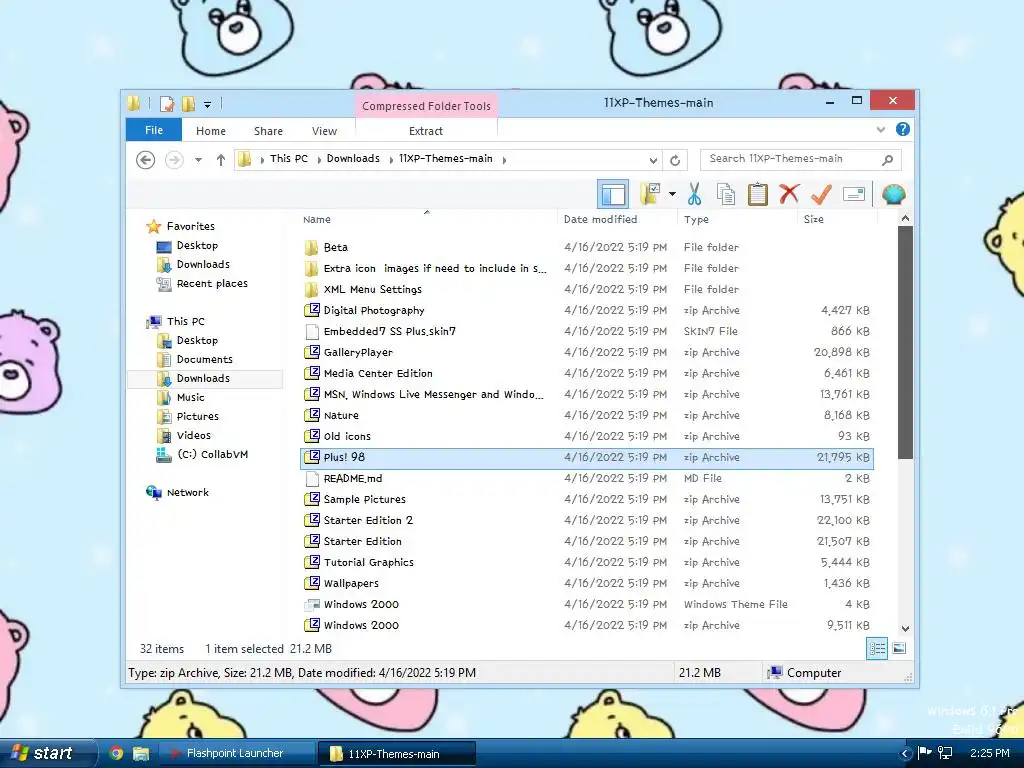Click the New Folder icon in the title bar
This screenshot has width=1024, height=768.
pos(189,103)
